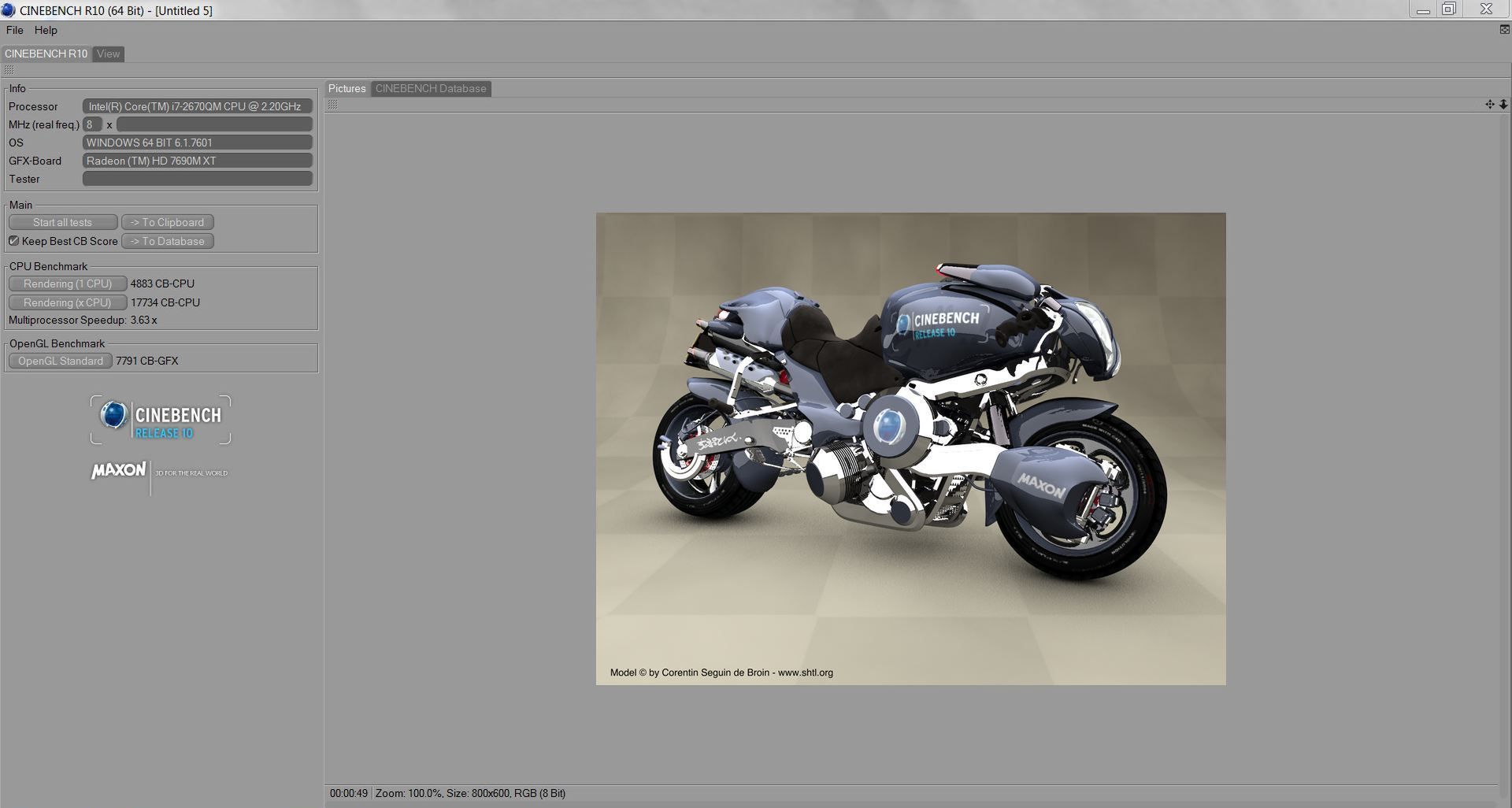This screenshot has width=1512, height=808.
Task: Send results with To Database button
Action: coord(168,241)
